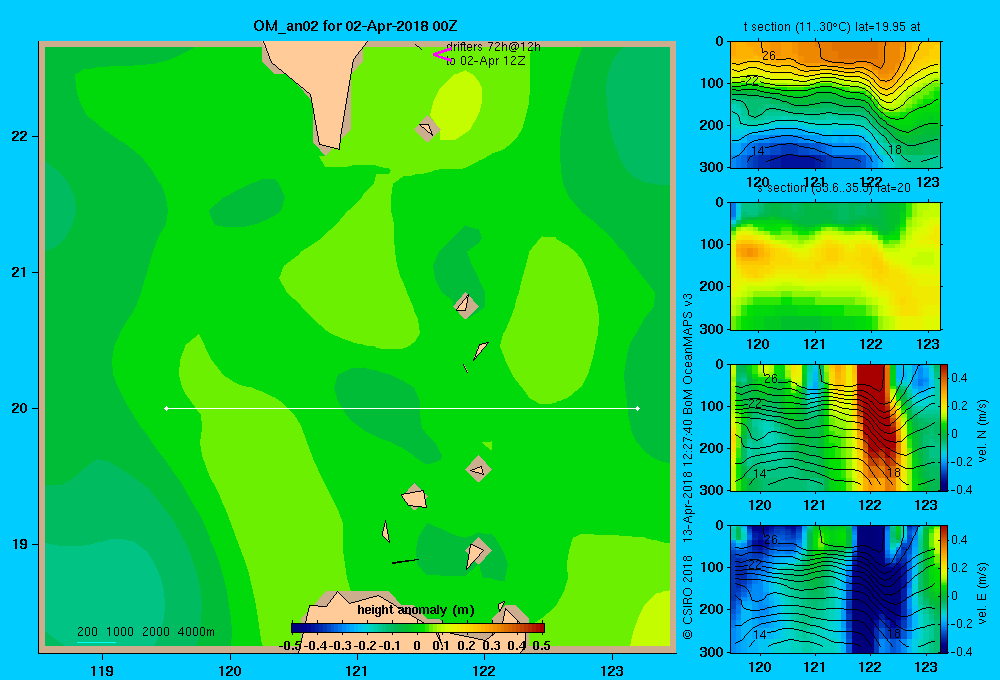Click depth label 300 of the salinity section
This screenshot has height=680, width=1000.
pos(710,329)
